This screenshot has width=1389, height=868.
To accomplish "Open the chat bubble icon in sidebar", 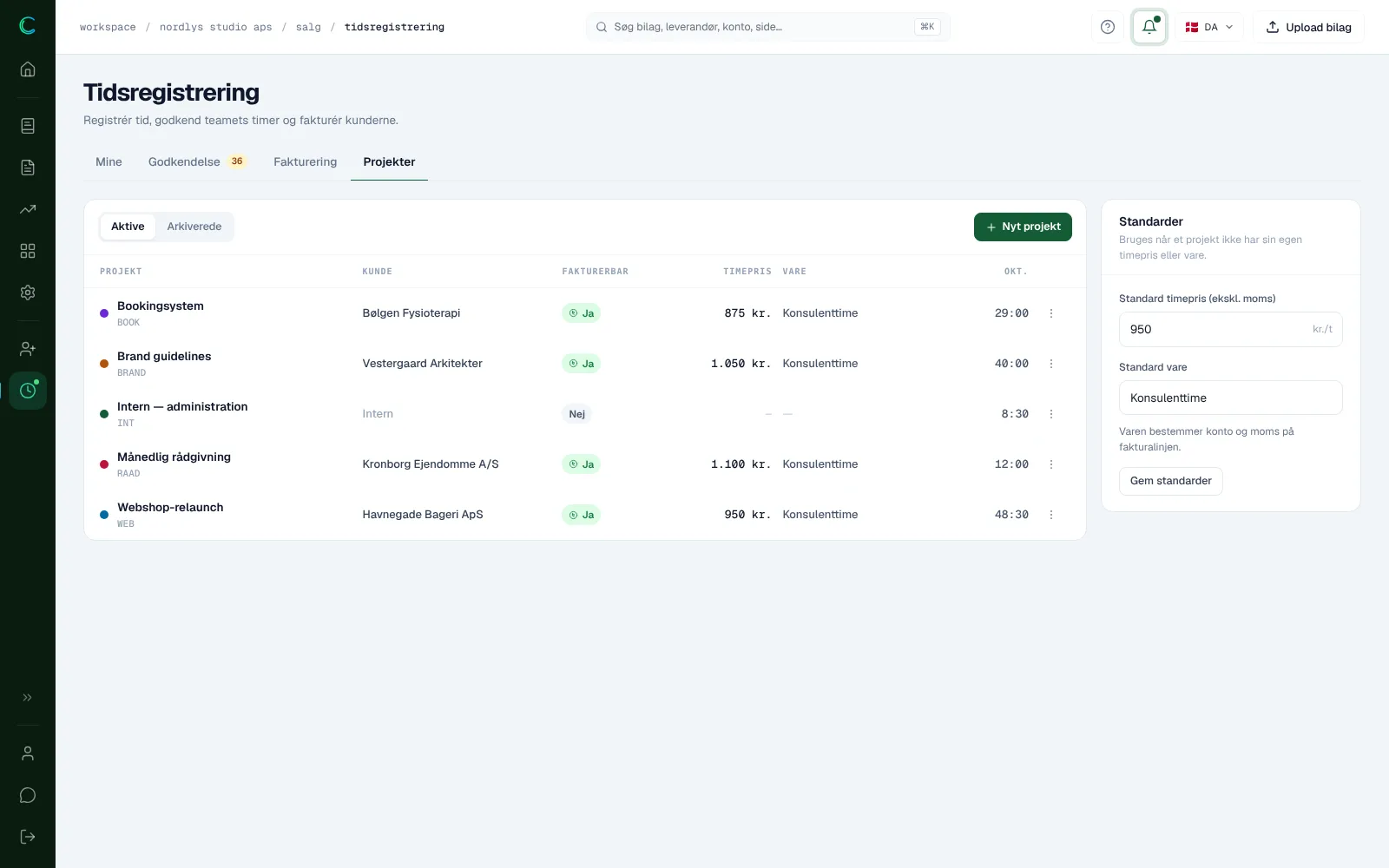I will point(28,795).
